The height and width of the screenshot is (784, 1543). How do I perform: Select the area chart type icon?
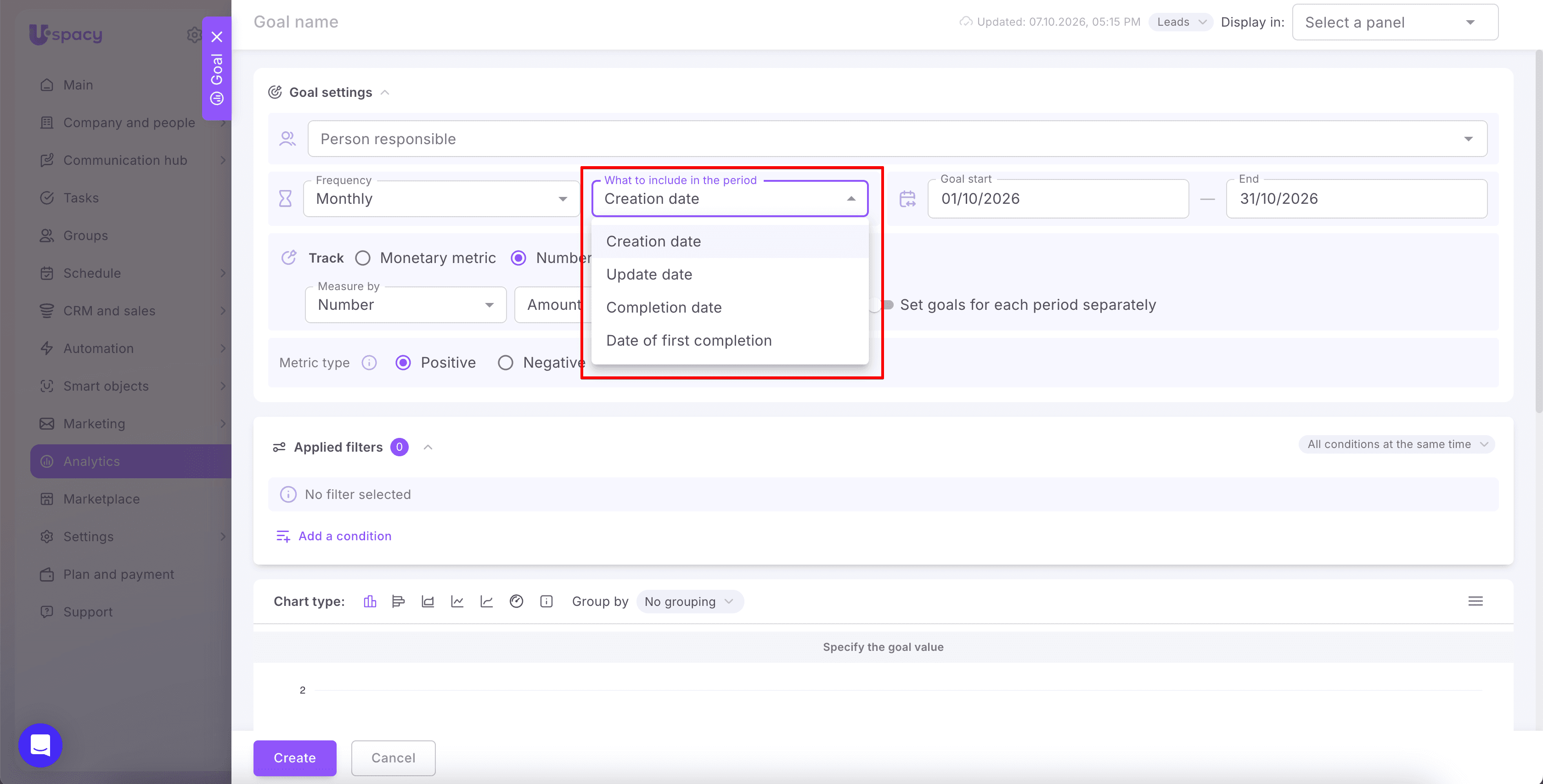428,601
